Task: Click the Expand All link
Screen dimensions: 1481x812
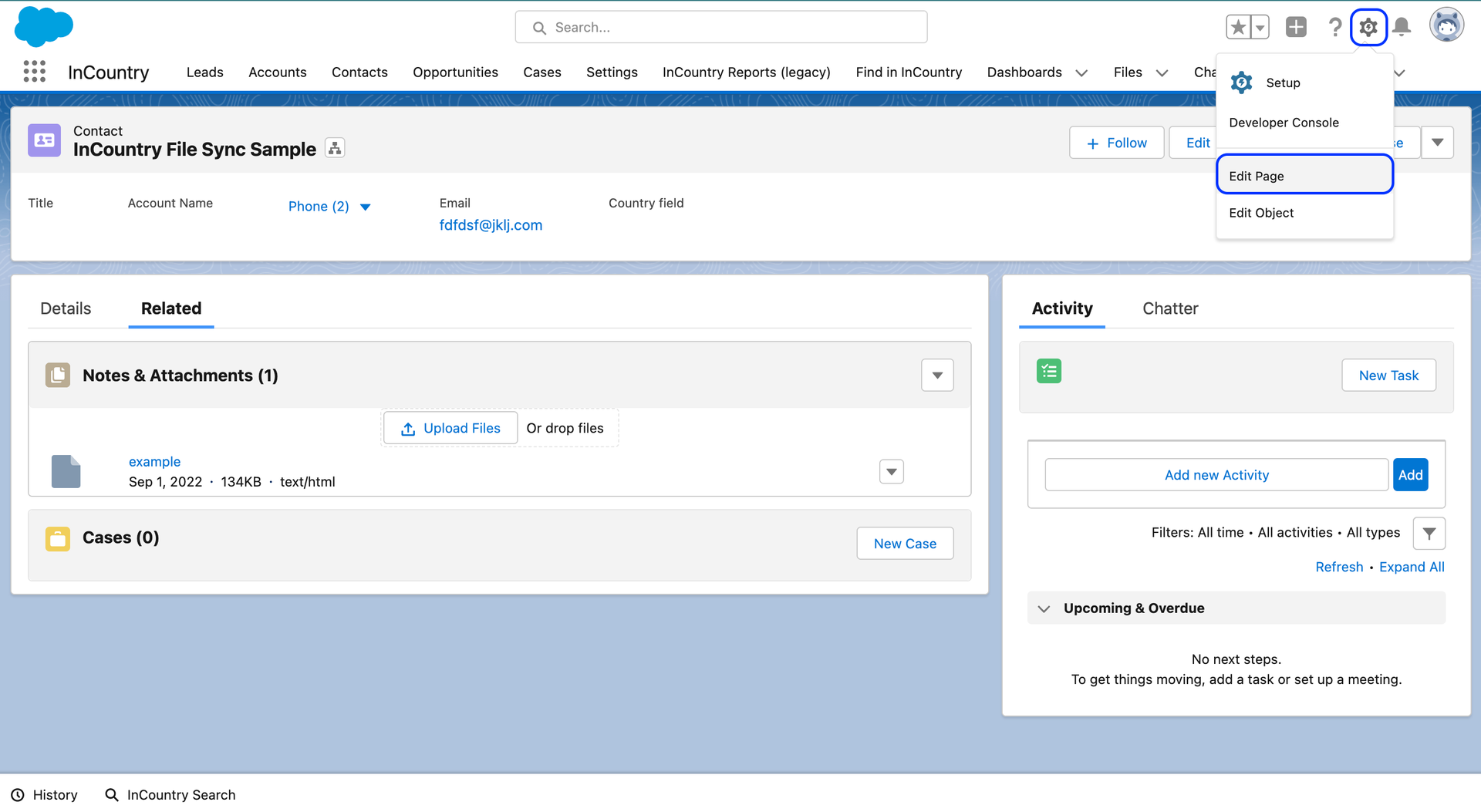Action: [x=1412, y=567]
